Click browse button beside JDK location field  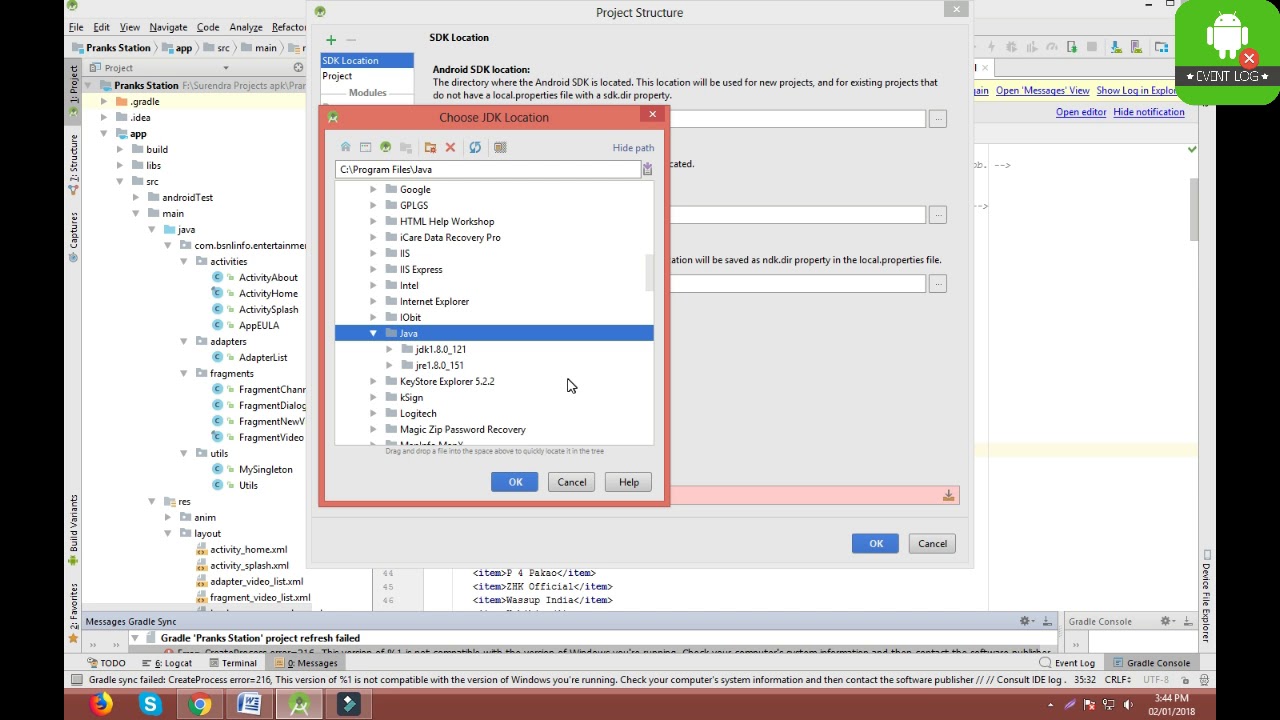tap(937, 215)
